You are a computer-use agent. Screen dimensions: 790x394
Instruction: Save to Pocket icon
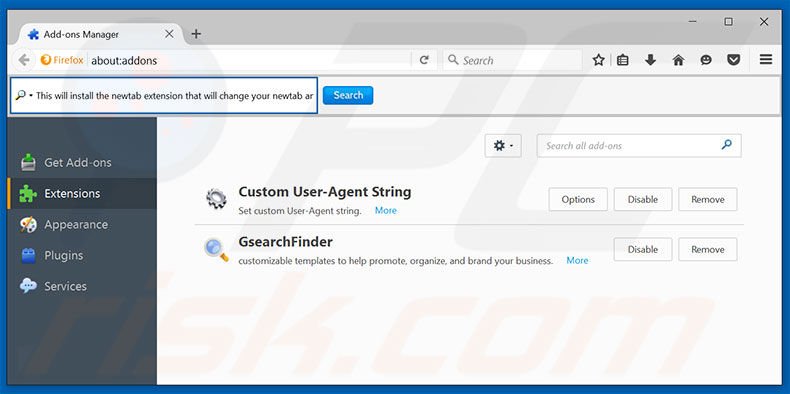(x=734, y=60)
